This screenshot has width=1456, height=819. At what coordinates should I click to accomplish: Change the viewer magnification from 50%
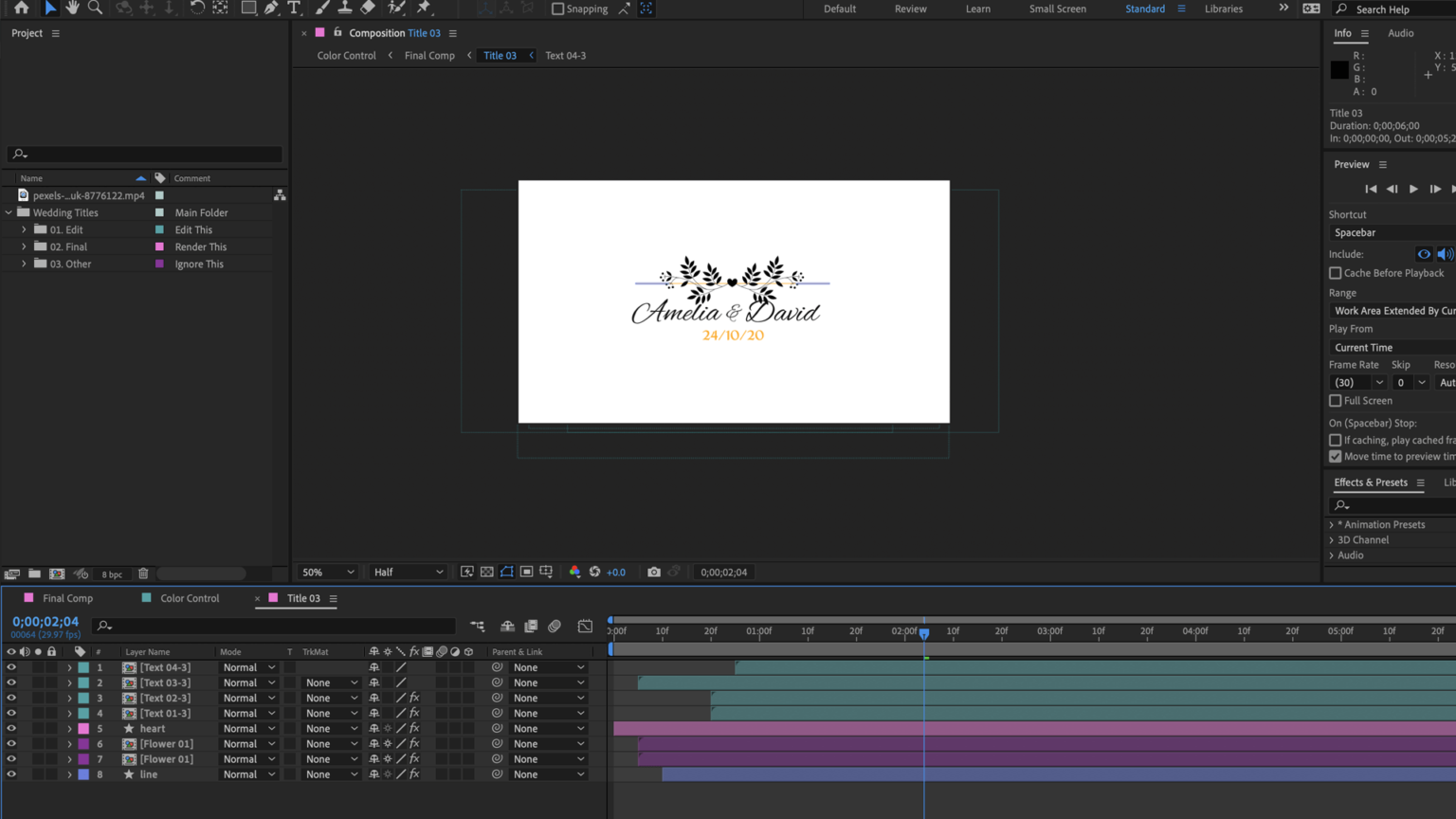(327, 572)
